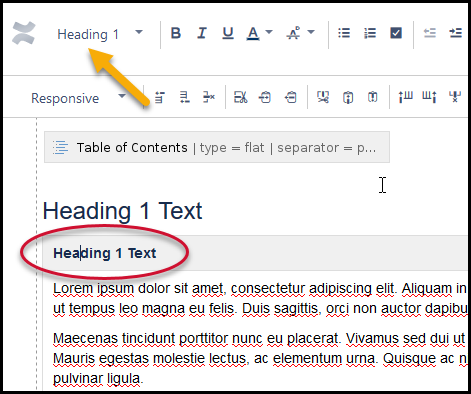The image size is (471, 394).
Task: Cut the table column
Action: pos(323,97)
